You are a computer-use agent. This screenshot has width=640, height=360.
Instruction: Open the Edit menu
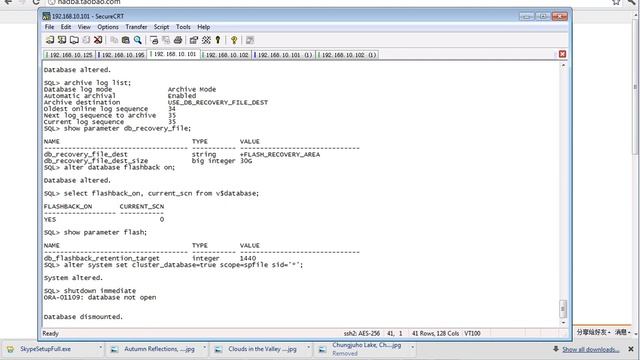[x=66, y=27]
